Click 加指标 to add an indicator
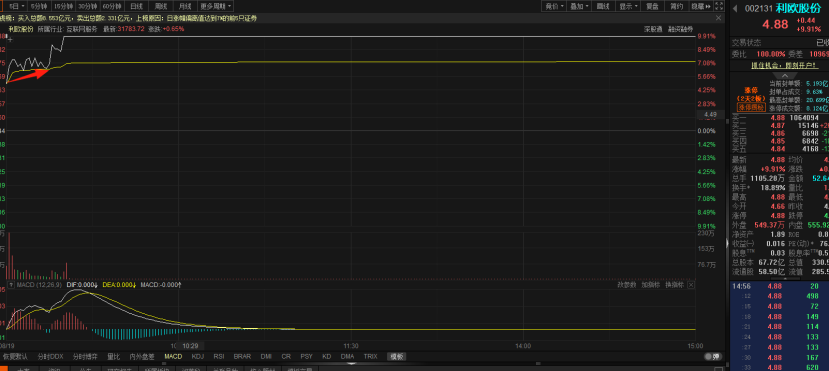The image size is (829, 371). 651,285
